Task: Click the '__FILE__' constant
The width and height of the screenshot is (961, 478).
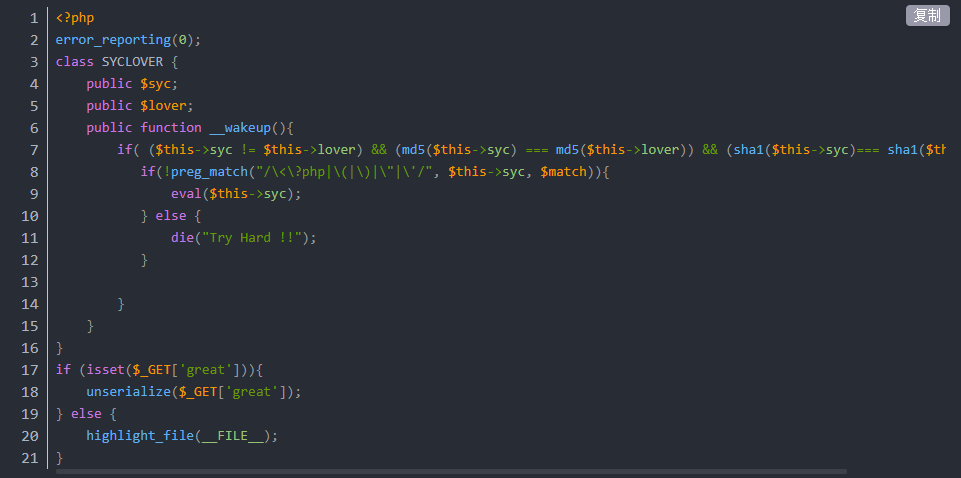Action: pos(232,436)
